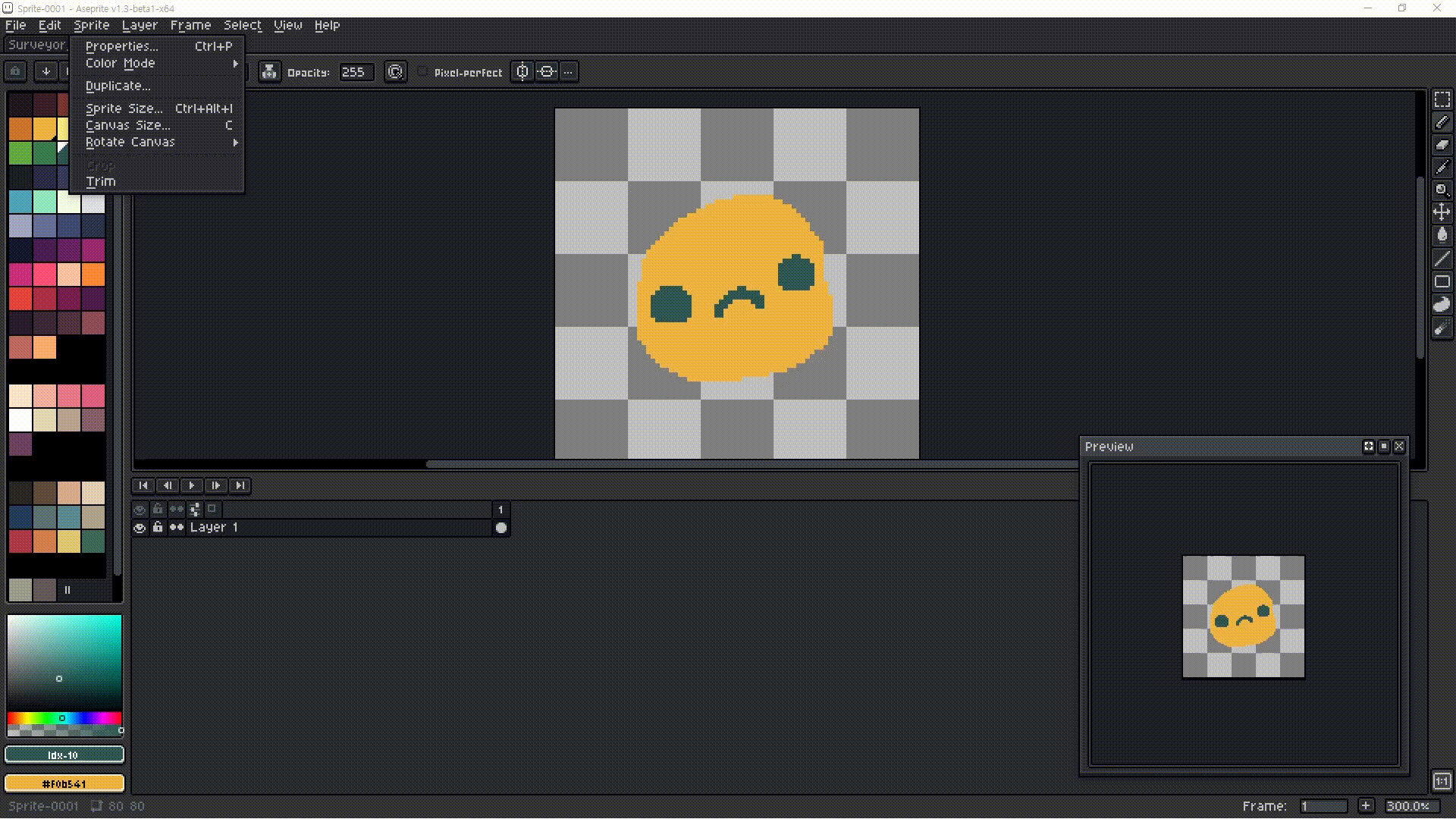Click the timeline onion-skin settings icon
Viewport: 1456px width, 819px height.
point(195,509)
